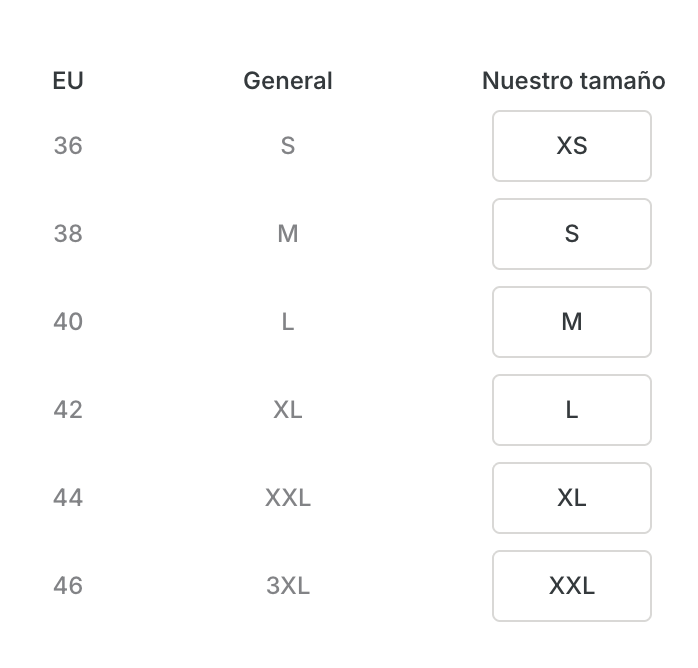This screenshot has height=668, width=698.
Task: Click EU size 36 in the table
Action: tap(68, 146)
